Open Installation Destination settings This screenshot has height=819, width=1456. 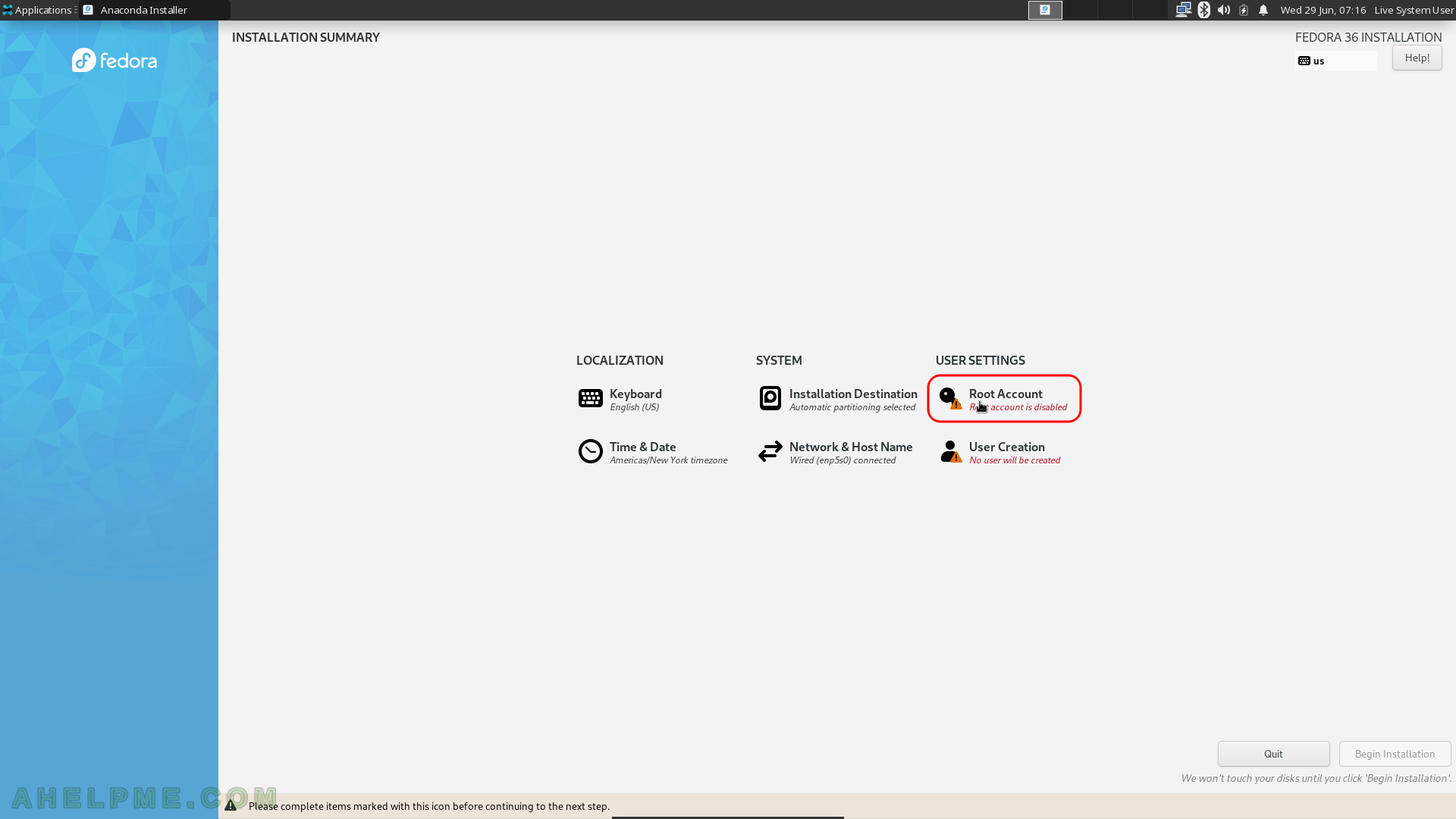coord(838,399)
